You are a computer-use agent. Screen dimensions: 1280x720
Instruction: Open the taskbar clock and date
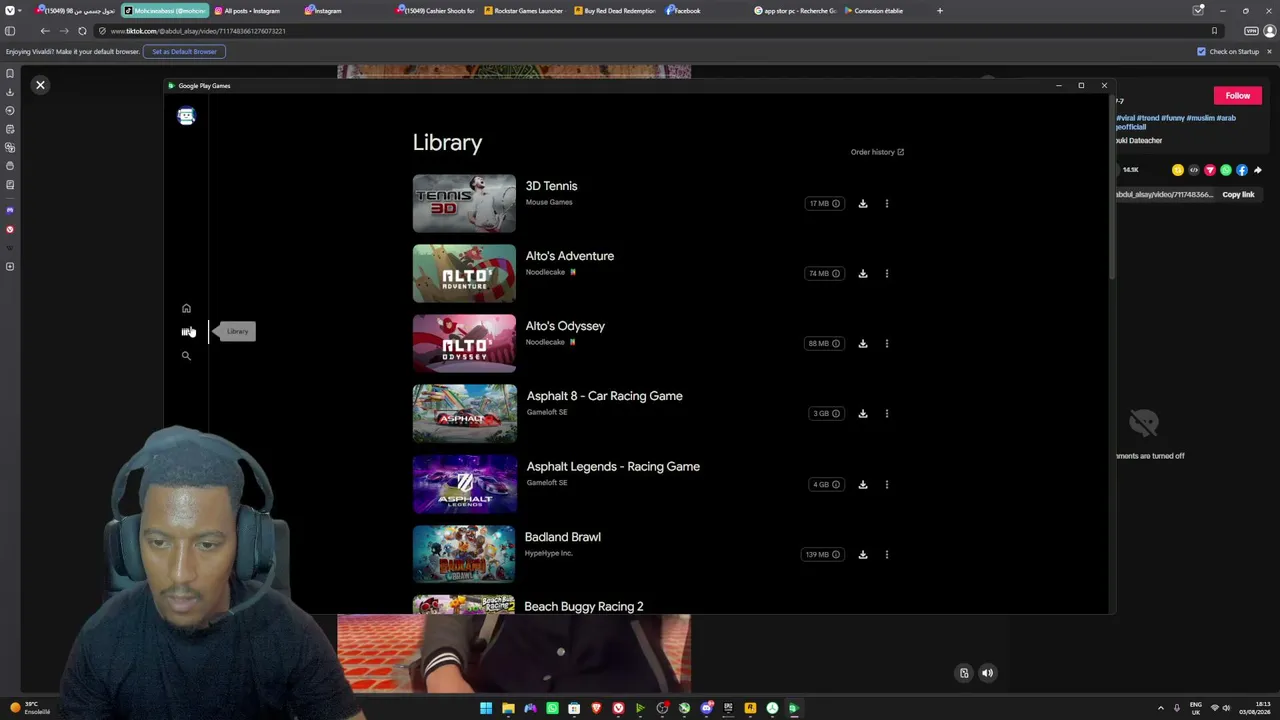(x=1254, y=709)
